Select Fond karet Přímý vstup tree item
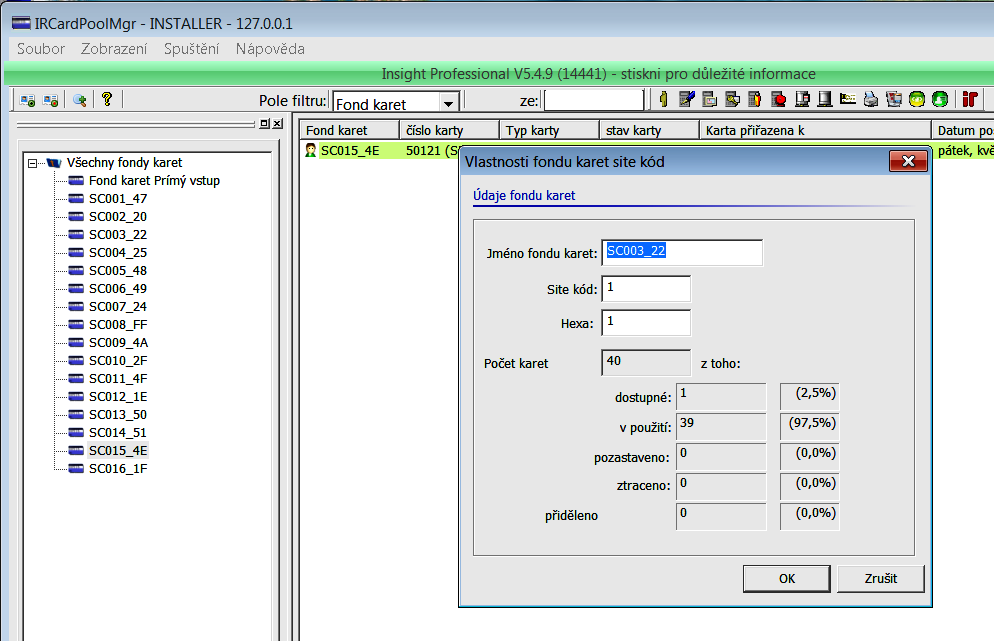 (154, 181)
